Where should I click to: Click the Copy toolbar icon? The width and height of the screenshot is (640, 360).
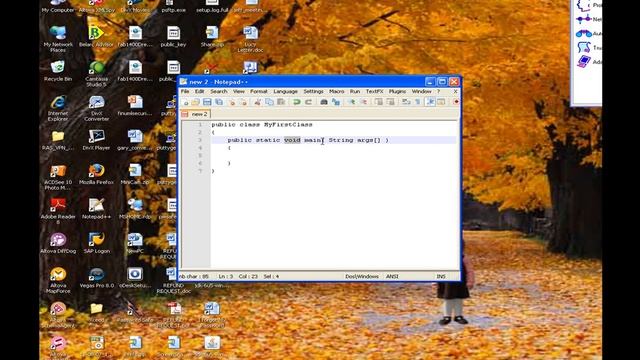pyautogui.click(x=269, y=102)
